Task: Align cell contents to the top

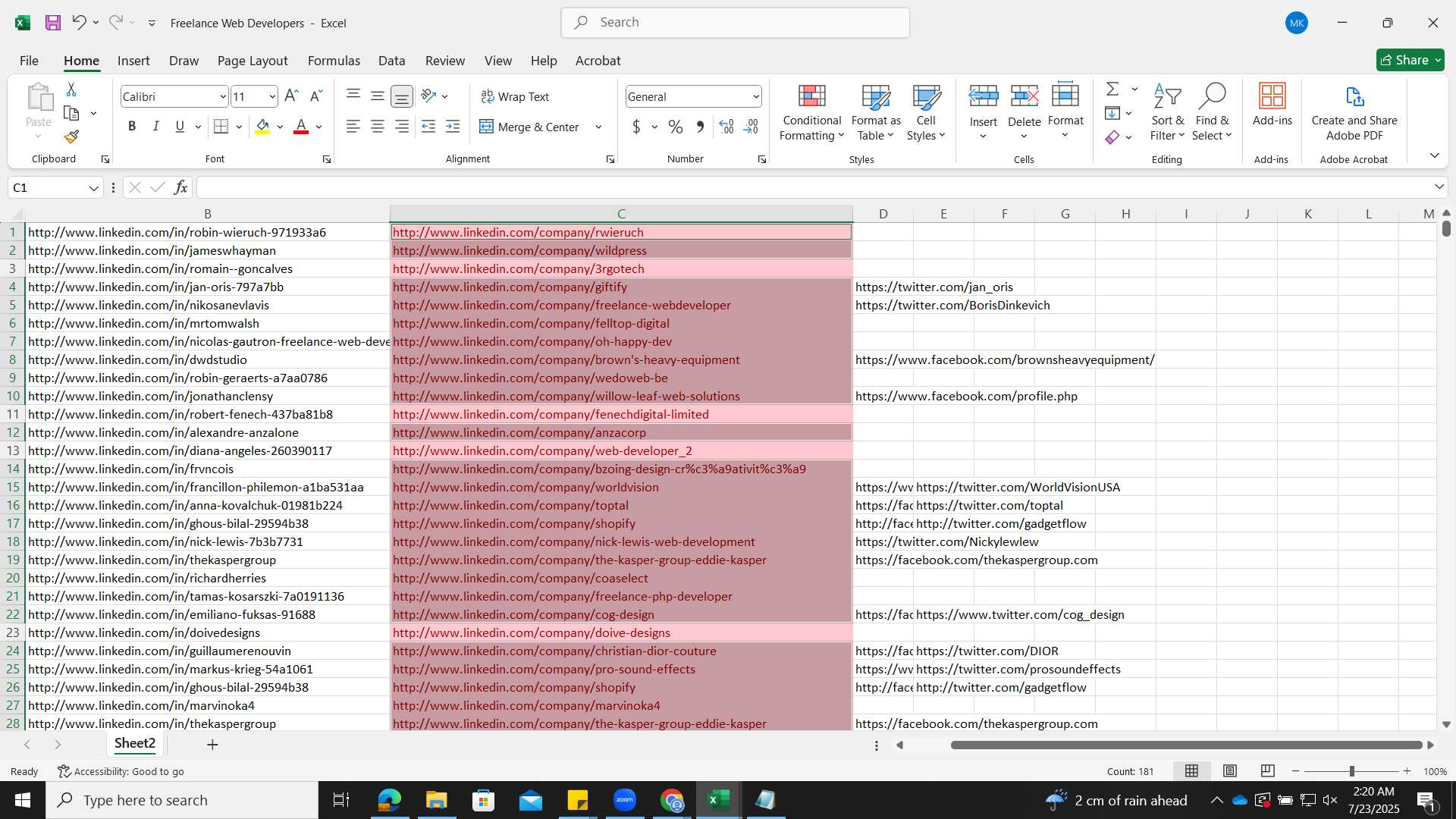Action: click(353, 95)
